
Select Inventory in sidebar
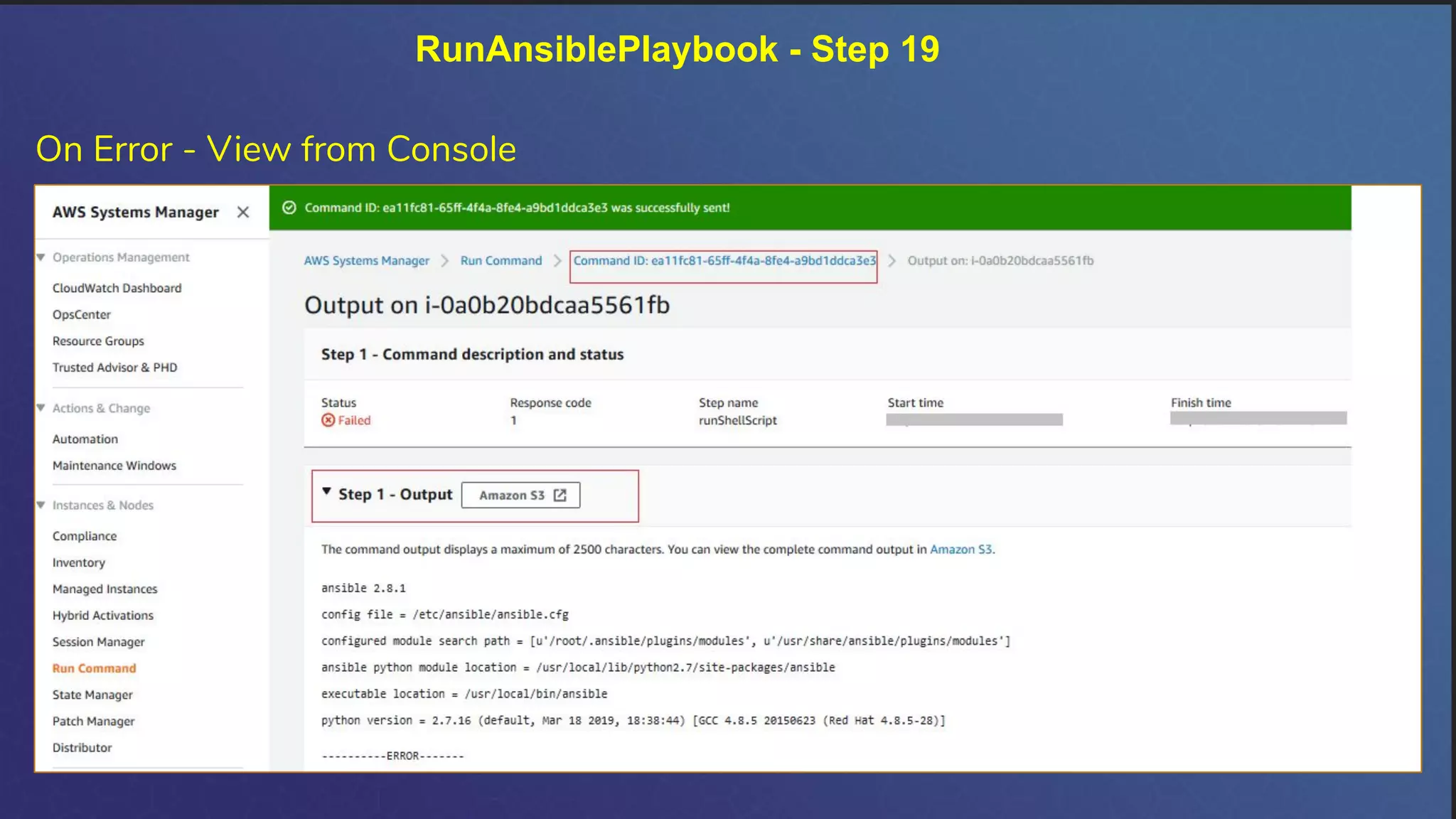coord(79,562)
